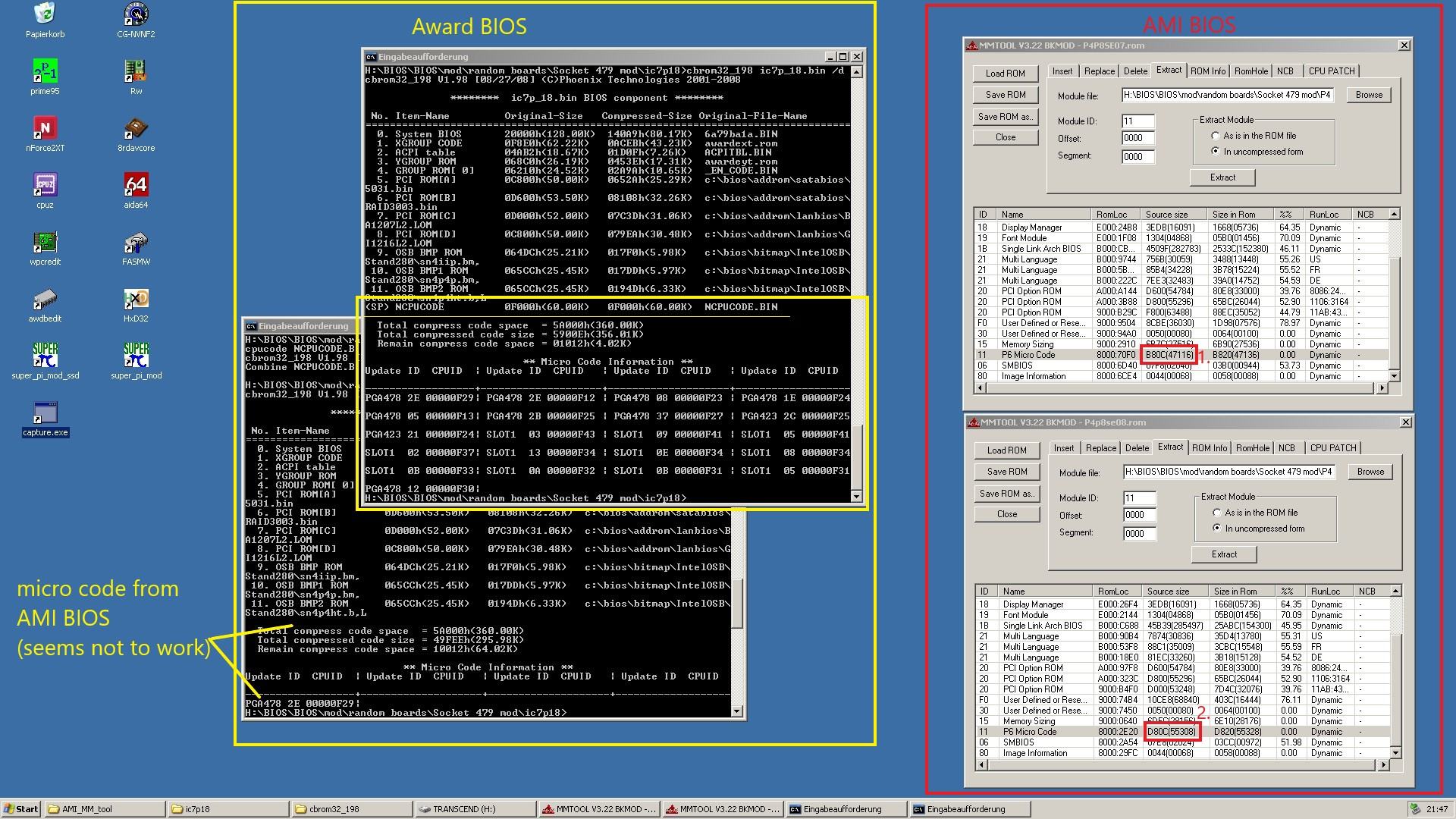Switch to the last Eingabeaufforderung taskbar item
1456x819 pixels.
point(970,809)
